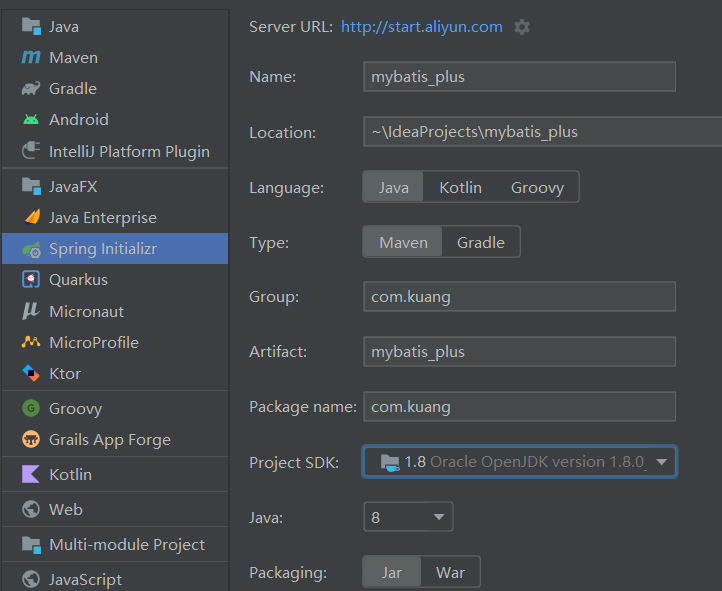Open the start.aliyun.com server URL link

pyautogui.click(x=422, y=27)
